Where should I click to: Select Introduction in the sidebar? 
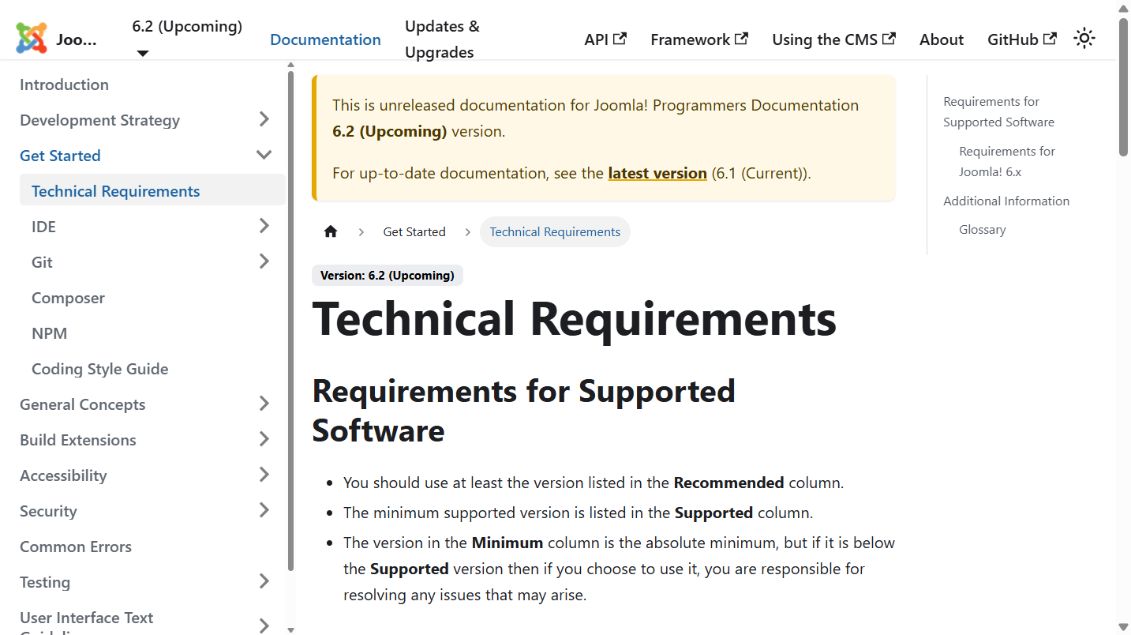pyautogui.click(x=64, y=84)
